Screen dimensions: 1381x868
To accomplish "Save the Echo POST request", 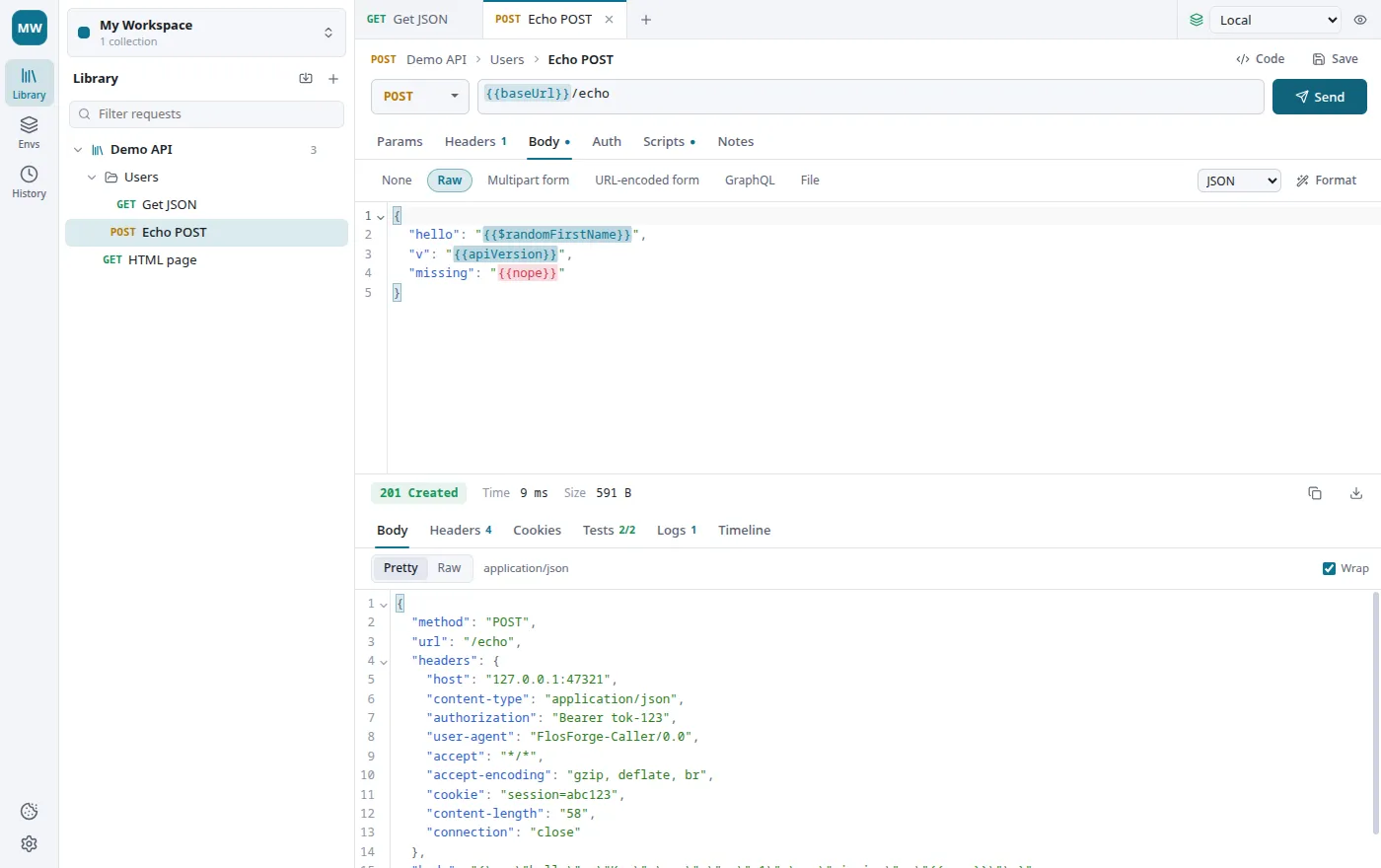I will (1336, 59).
